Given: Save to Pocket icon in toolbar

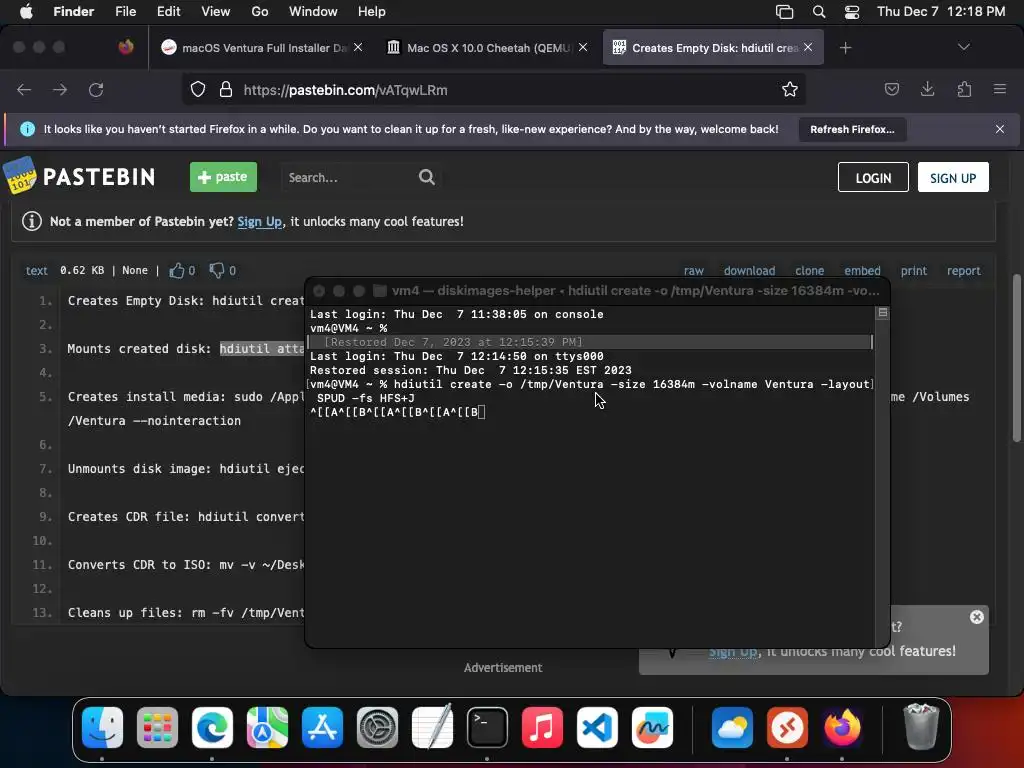Looking at the screenshot, I should coord(891,89).
